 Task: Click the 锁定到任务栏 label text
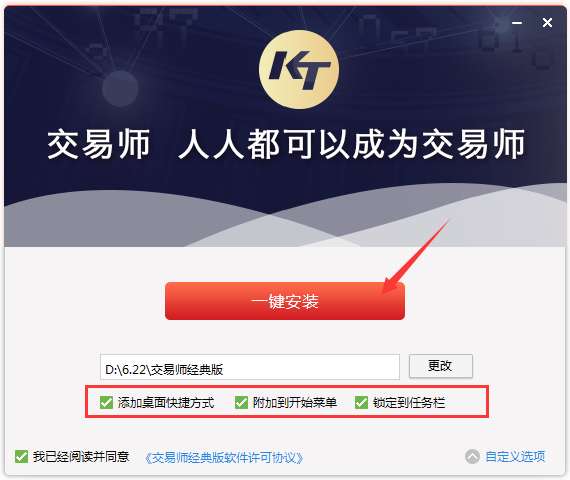(409, 403)
